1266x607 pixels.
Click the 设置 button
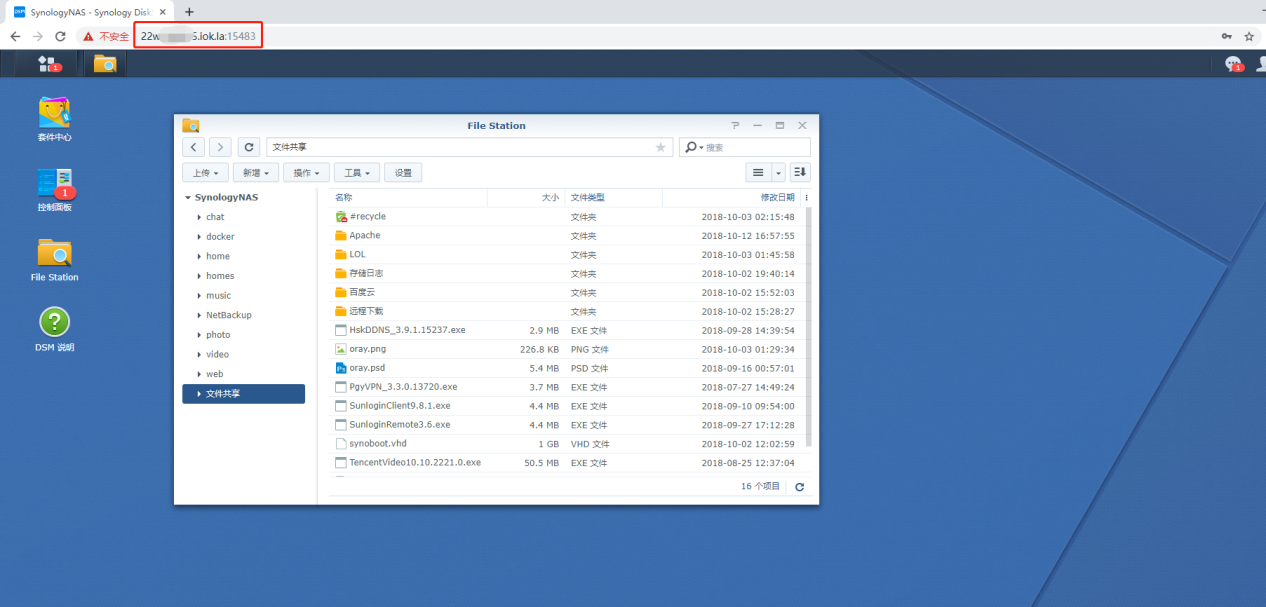[403, 173]
